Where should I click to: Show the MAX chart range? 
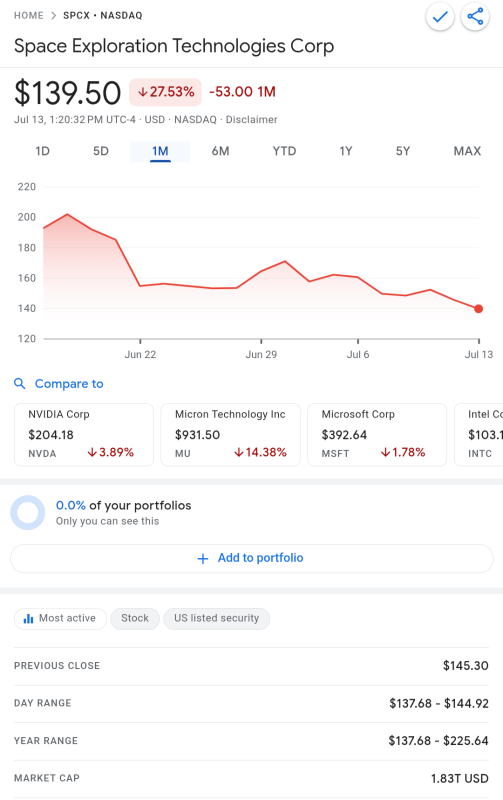(467, 151)
